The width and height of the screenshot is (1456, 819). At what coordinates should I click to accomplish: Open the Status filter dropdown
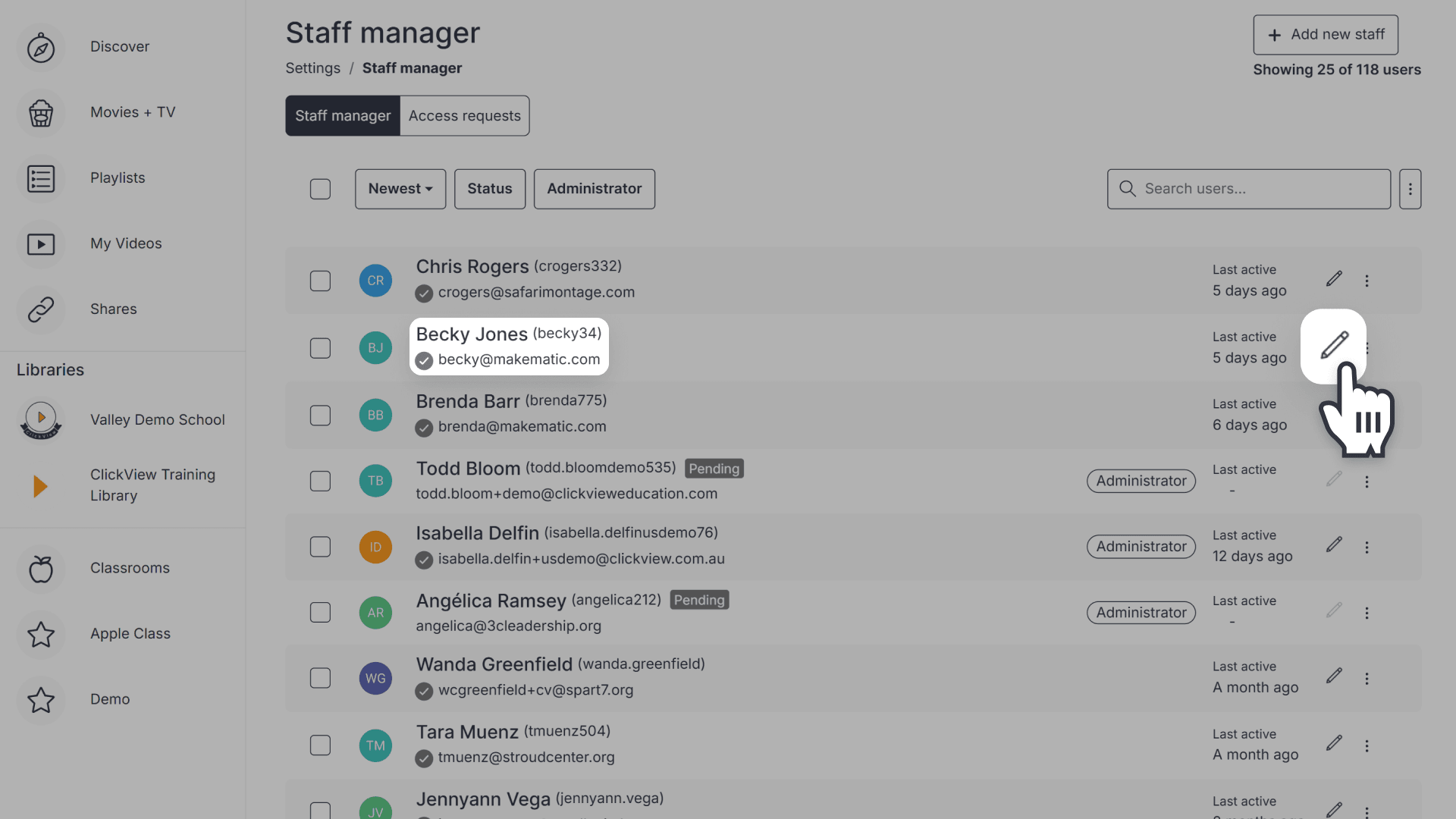pos(489,188)
